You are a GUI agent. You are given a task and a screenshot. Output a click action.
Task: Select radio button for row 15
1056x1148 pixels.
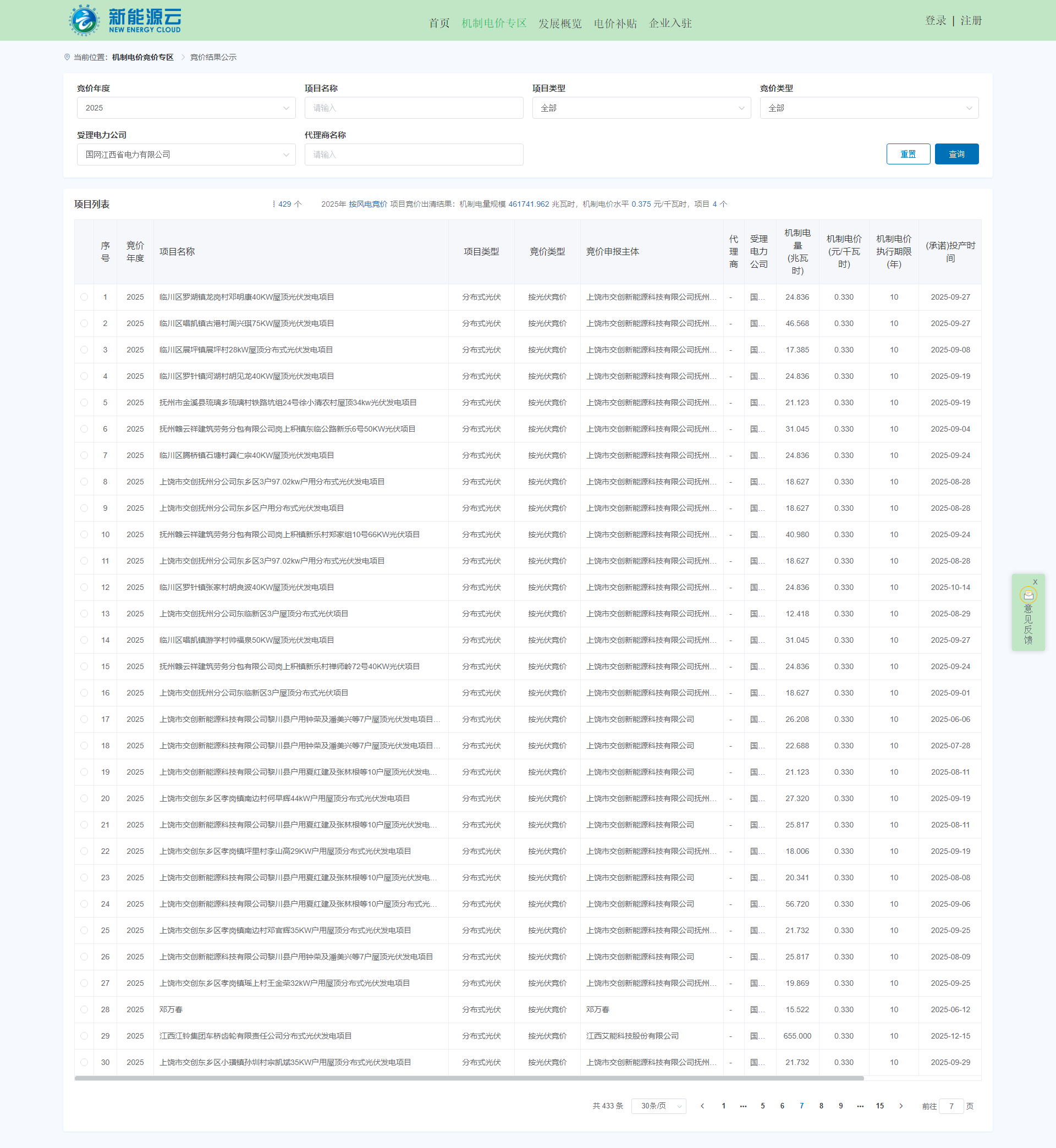84,666
